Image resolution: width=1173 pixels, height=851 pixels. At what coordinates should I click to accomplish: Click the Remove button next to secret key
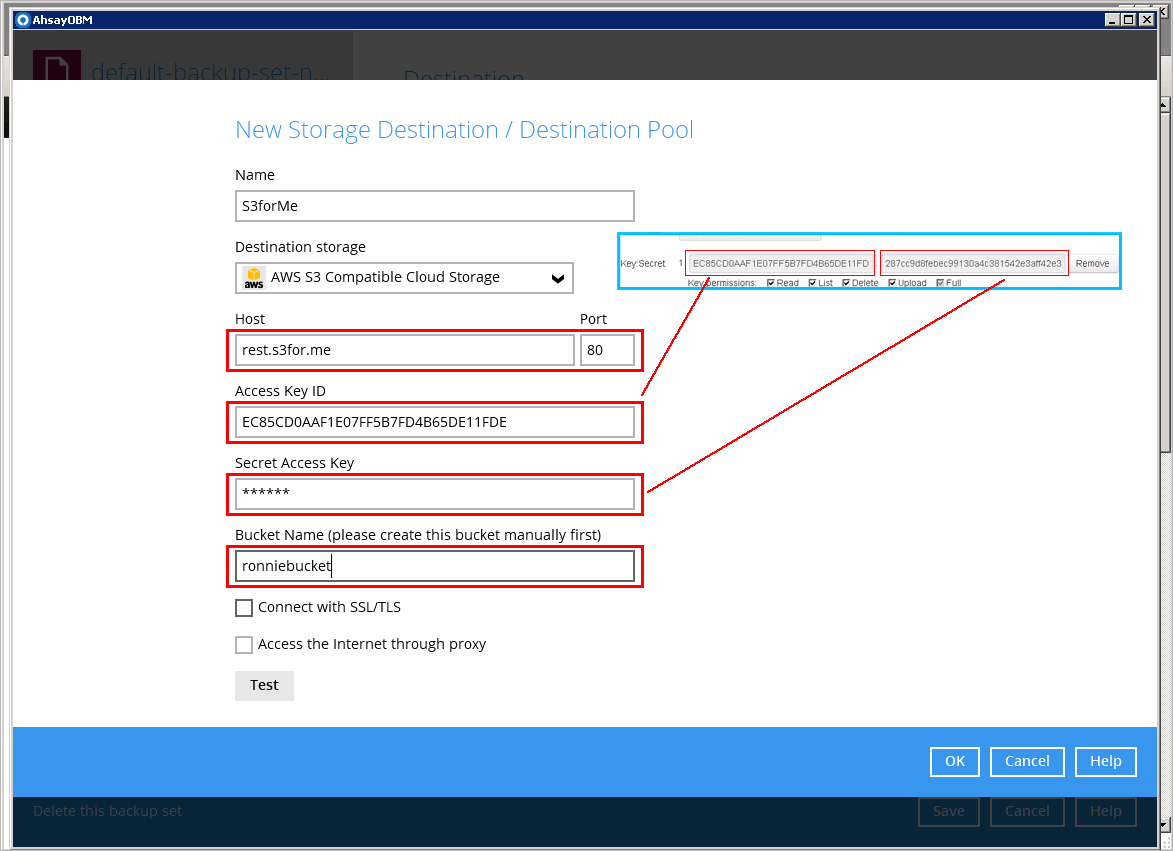coord(1092,263)
